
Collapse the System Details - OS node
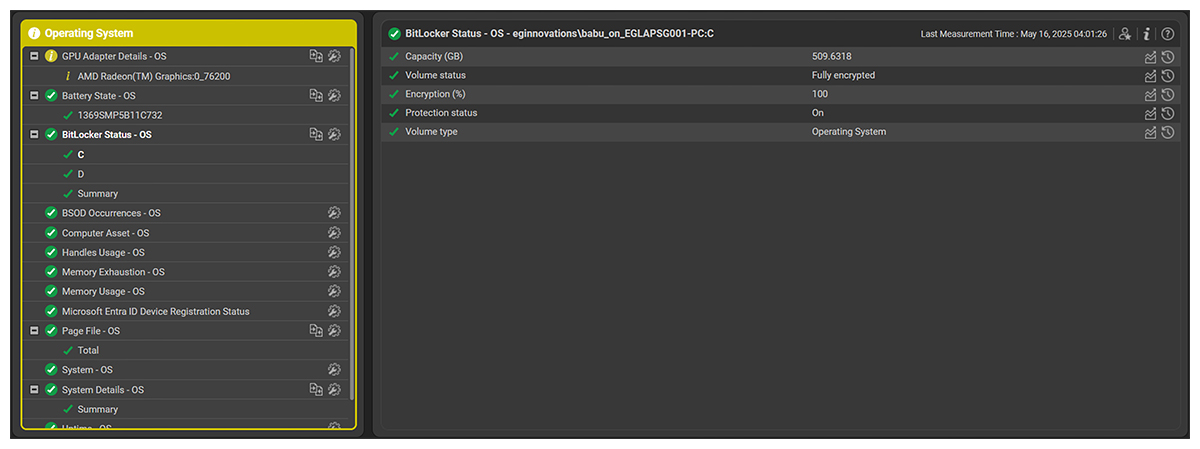coord(35,390)
